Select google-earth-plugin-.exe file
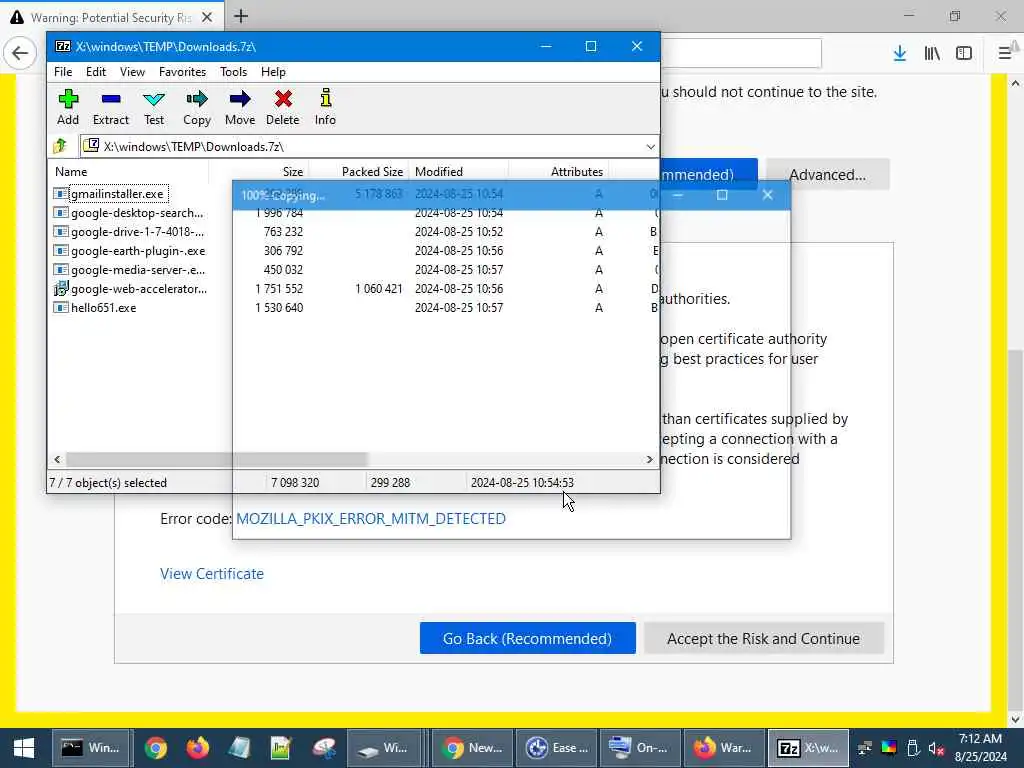The image size is (1024, 768). coord(138,251)
